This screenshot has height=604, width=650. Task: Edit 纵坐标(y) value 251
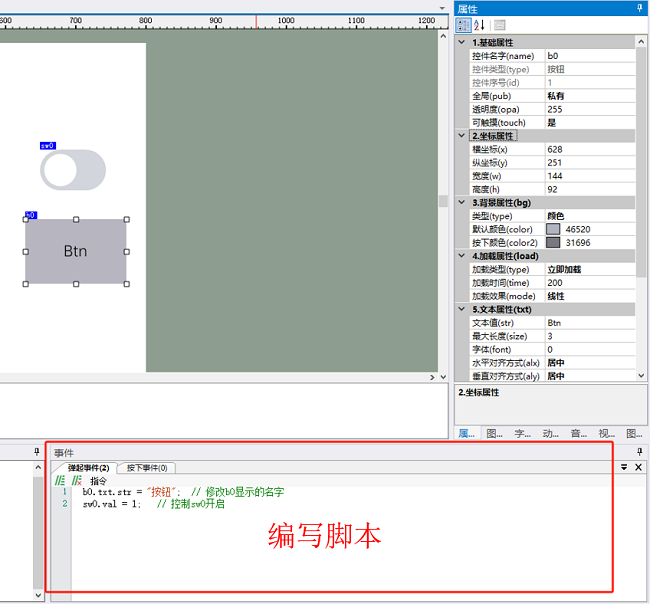(590, 163)
